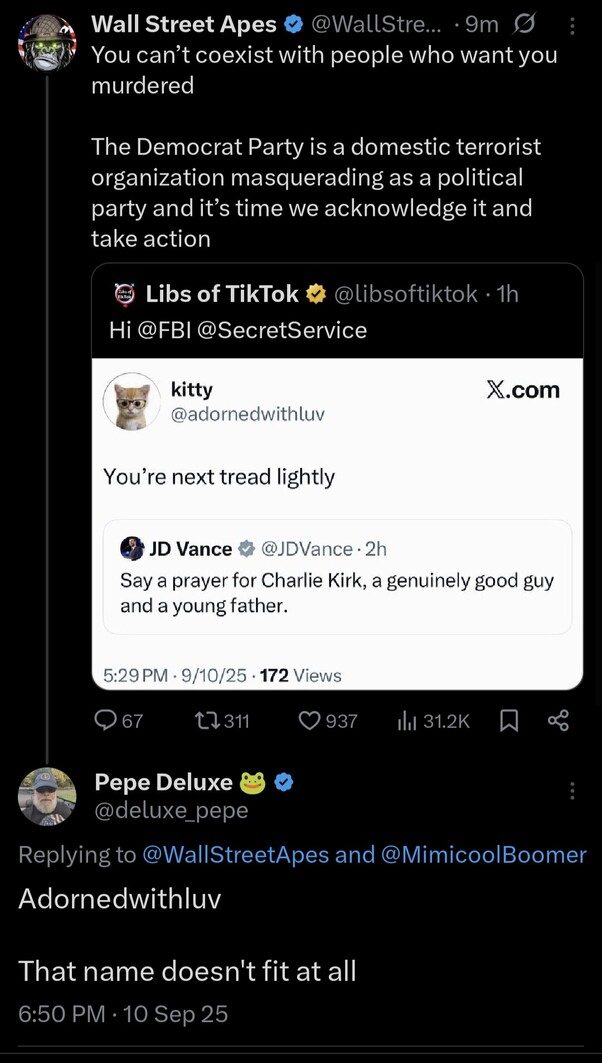Share the post via share icon
This screenshot has width=602, height=1063.
tap(558, 720)
